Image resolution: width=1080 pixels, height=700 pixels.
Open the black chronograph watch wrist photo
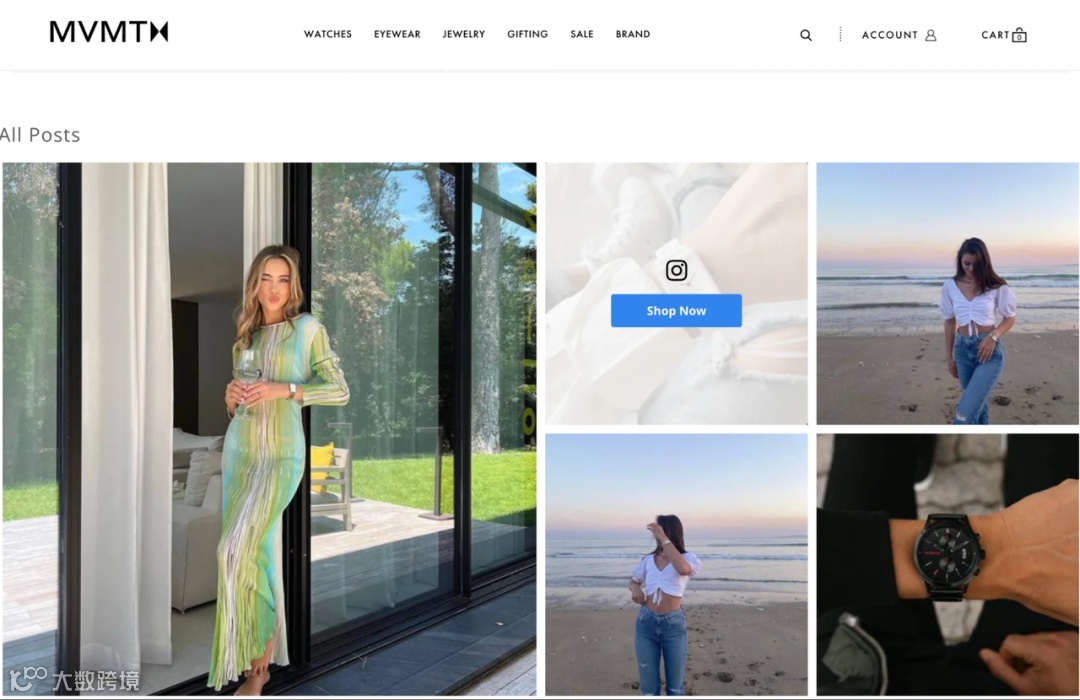(x=948, y=564)
